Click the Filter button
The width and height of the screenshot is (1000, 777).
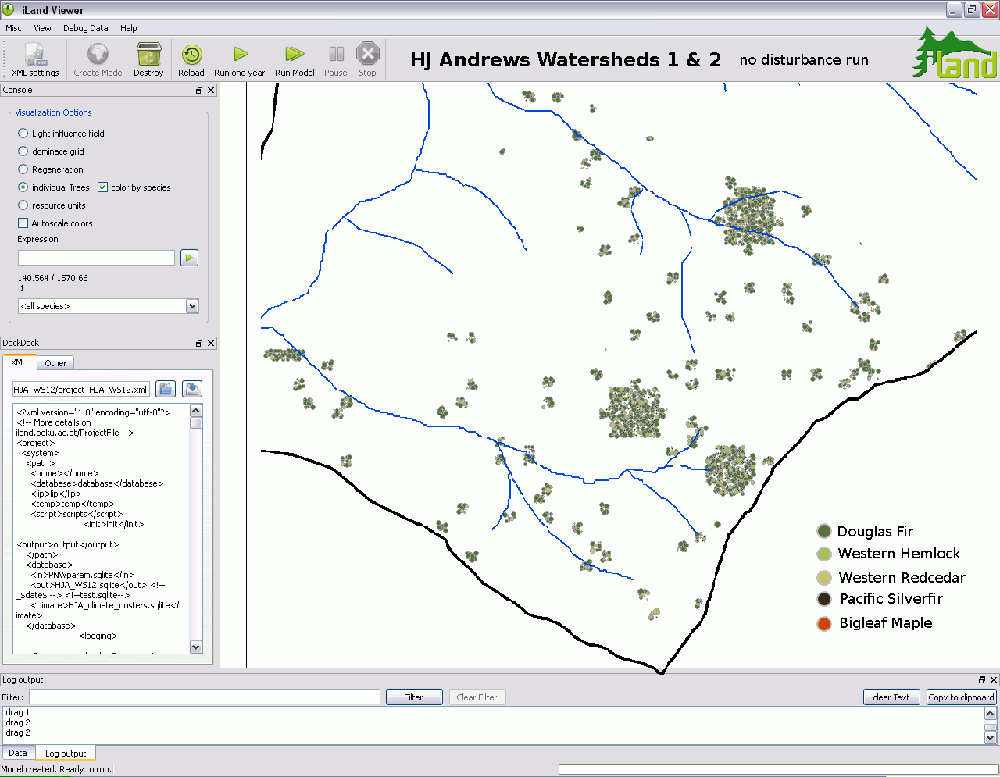click(415, 697)
